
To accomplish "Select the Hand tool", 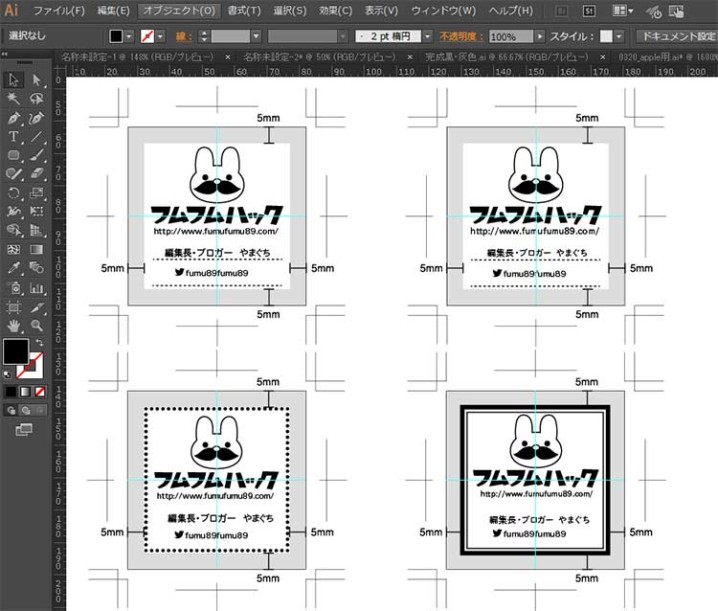I will pyautogui.click(x=14, y=326).
